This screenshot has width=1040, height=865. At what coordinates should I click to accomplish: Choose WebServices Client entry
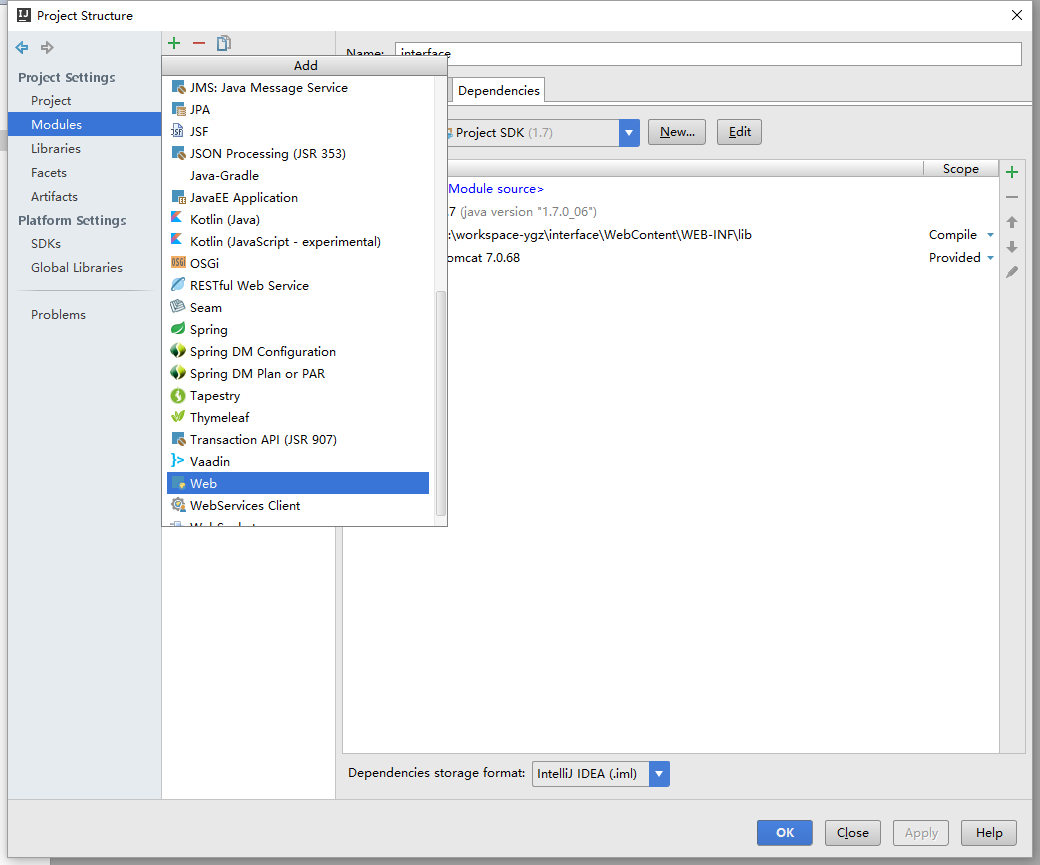pyautogui.click(x=298, y=505)
